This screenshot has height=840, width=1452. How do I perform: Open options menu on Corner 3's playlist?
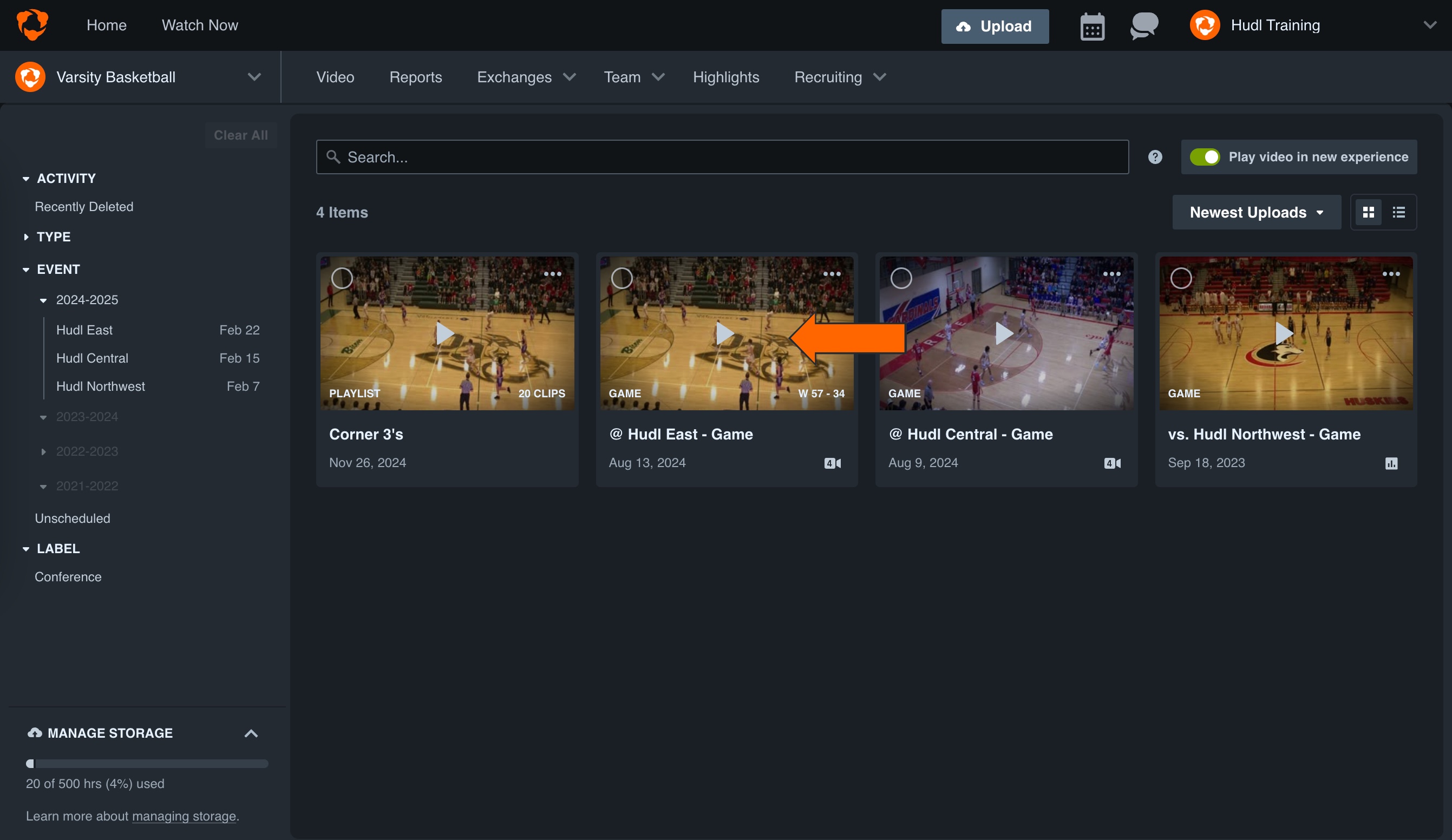tap(553, 274)
